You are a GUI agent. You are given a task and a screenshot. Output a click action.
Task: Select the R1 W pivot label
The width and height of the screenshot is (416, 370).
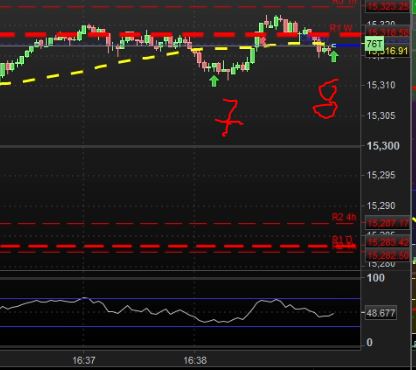click(x=341, y=28)
